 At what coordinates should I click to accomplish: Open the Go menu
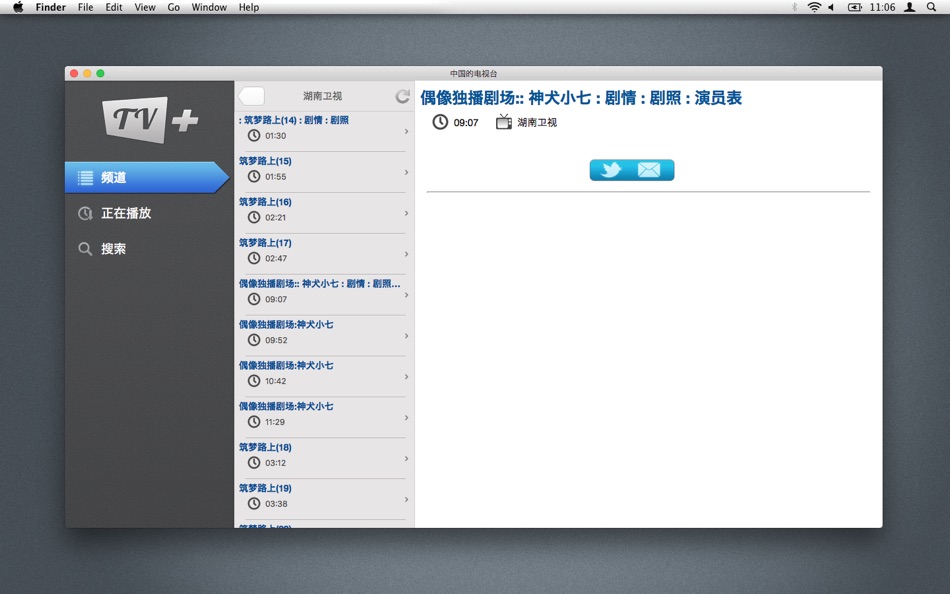pos(174,7)
